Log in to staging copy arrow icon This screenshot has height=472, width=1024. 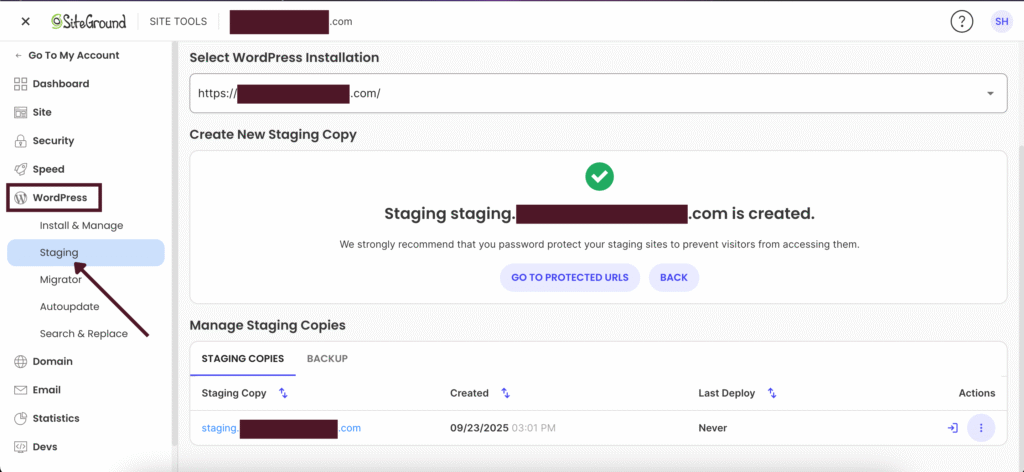tap(952, 428)
